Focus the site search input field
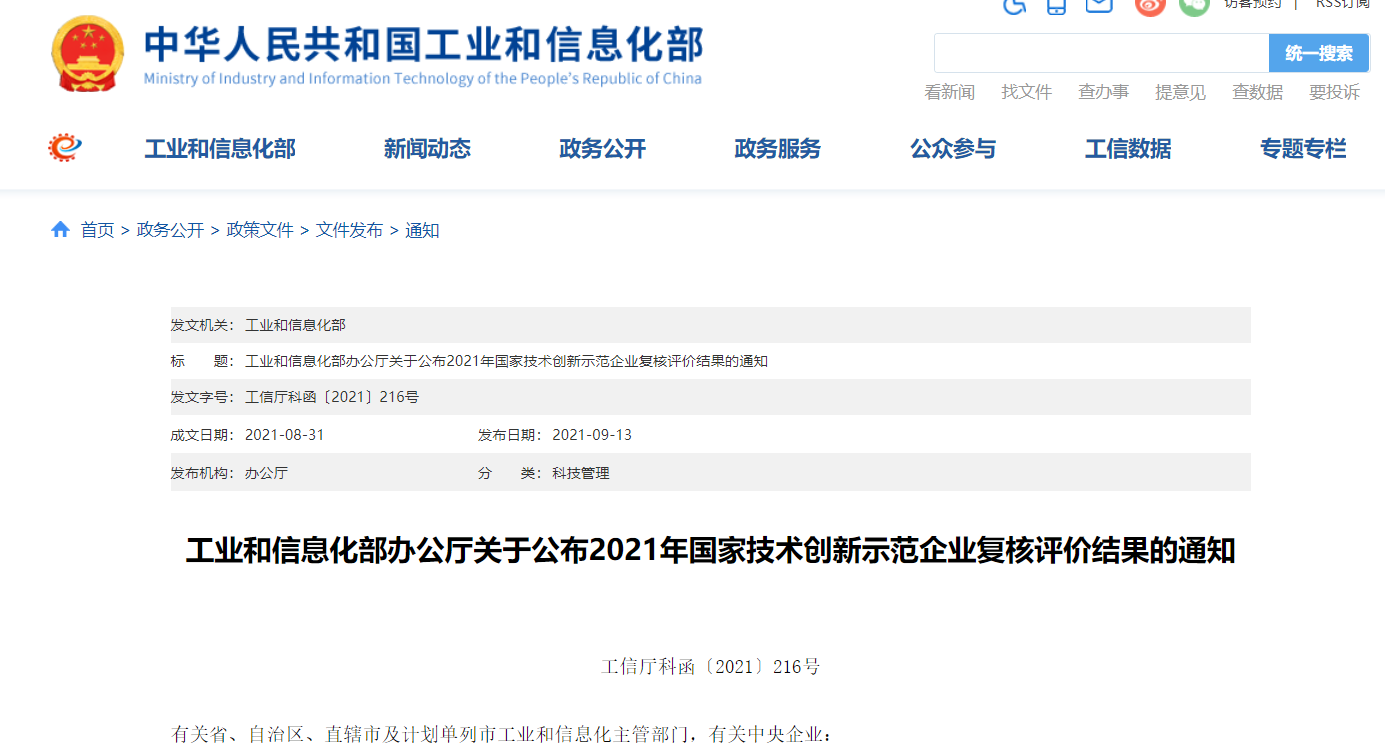This screenshot has height=752, width=1385. coord(1101,53)
